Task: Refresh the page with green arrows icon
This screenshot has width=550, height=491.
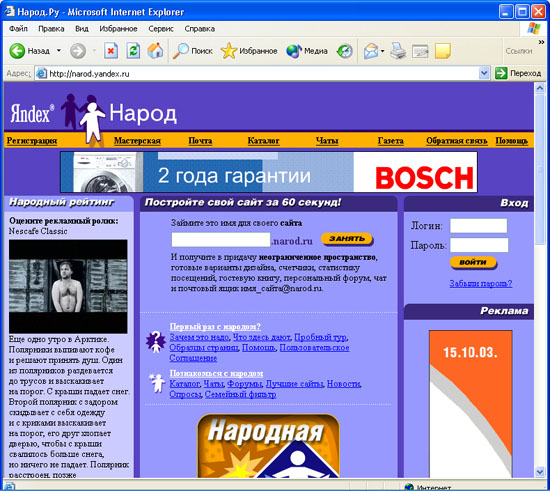Action: click(133, 51)
